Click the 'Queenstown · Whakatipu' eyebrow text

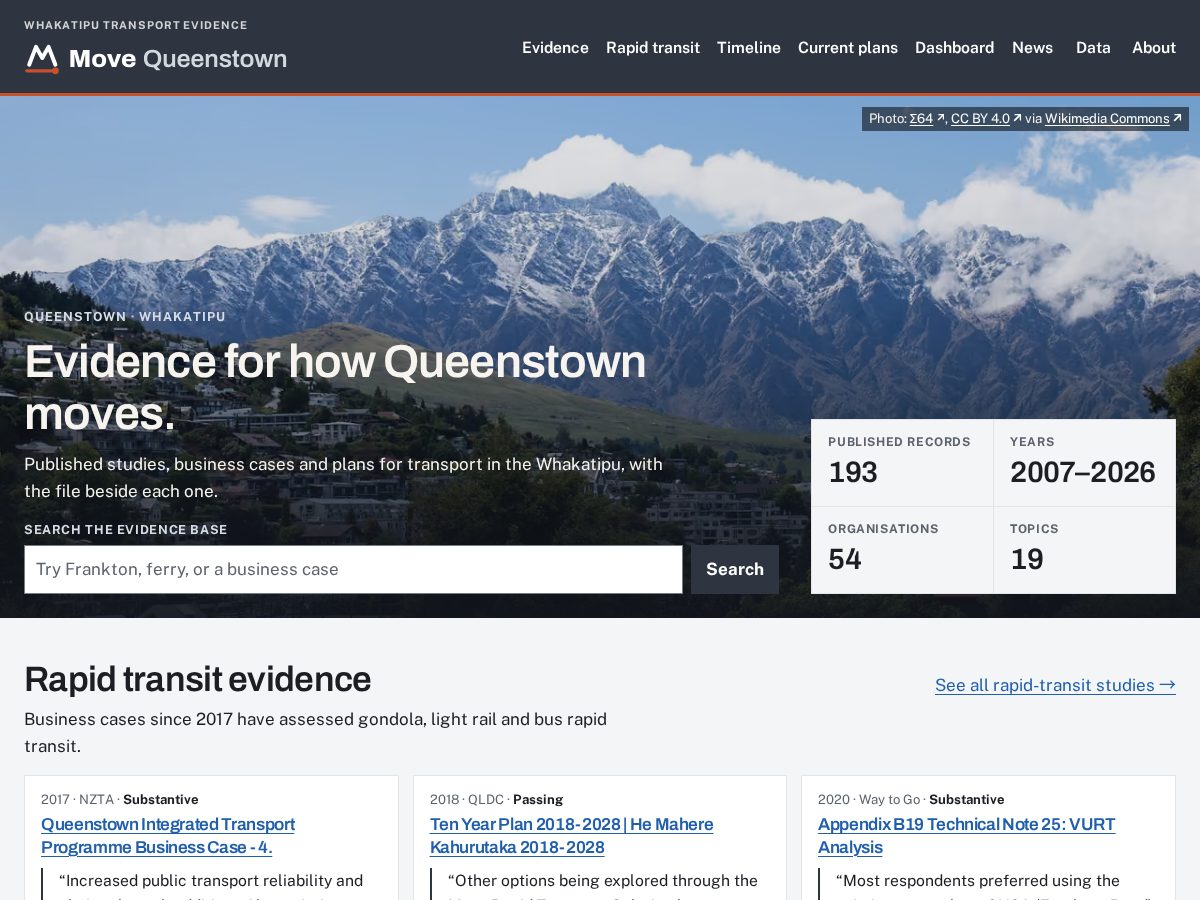(x=125, y=317)
